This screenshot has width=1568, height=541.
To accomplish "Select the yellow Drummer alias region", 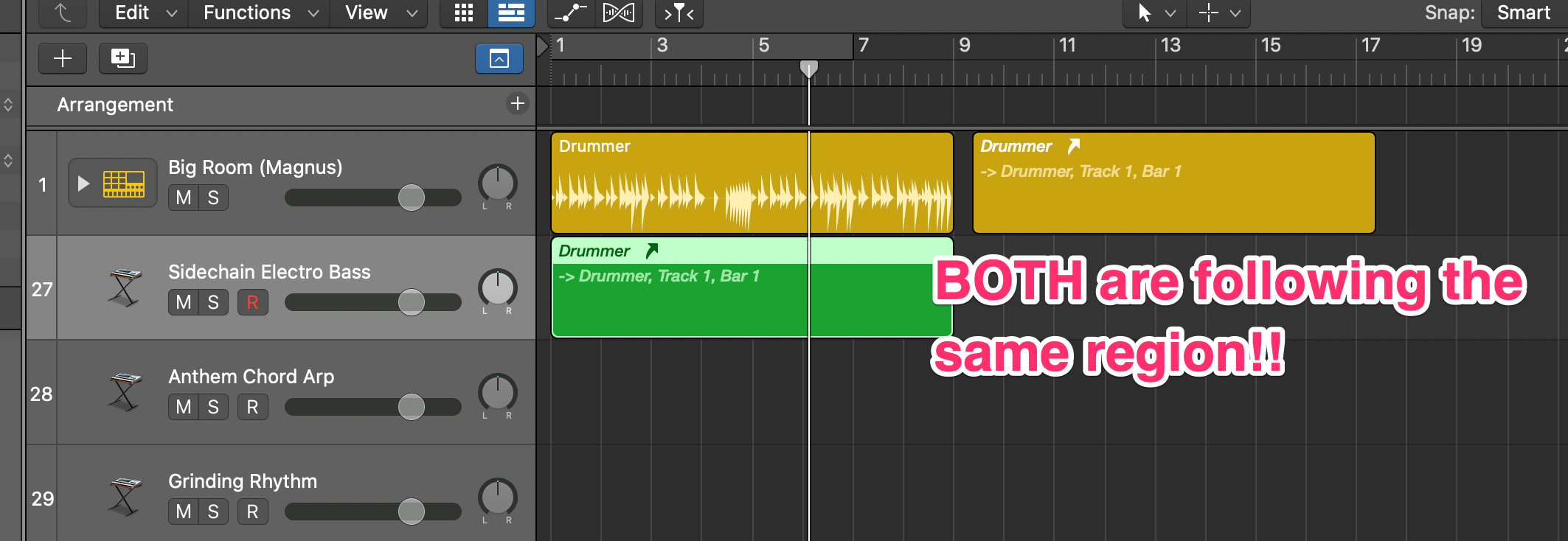I will [x=1174, y=183].
